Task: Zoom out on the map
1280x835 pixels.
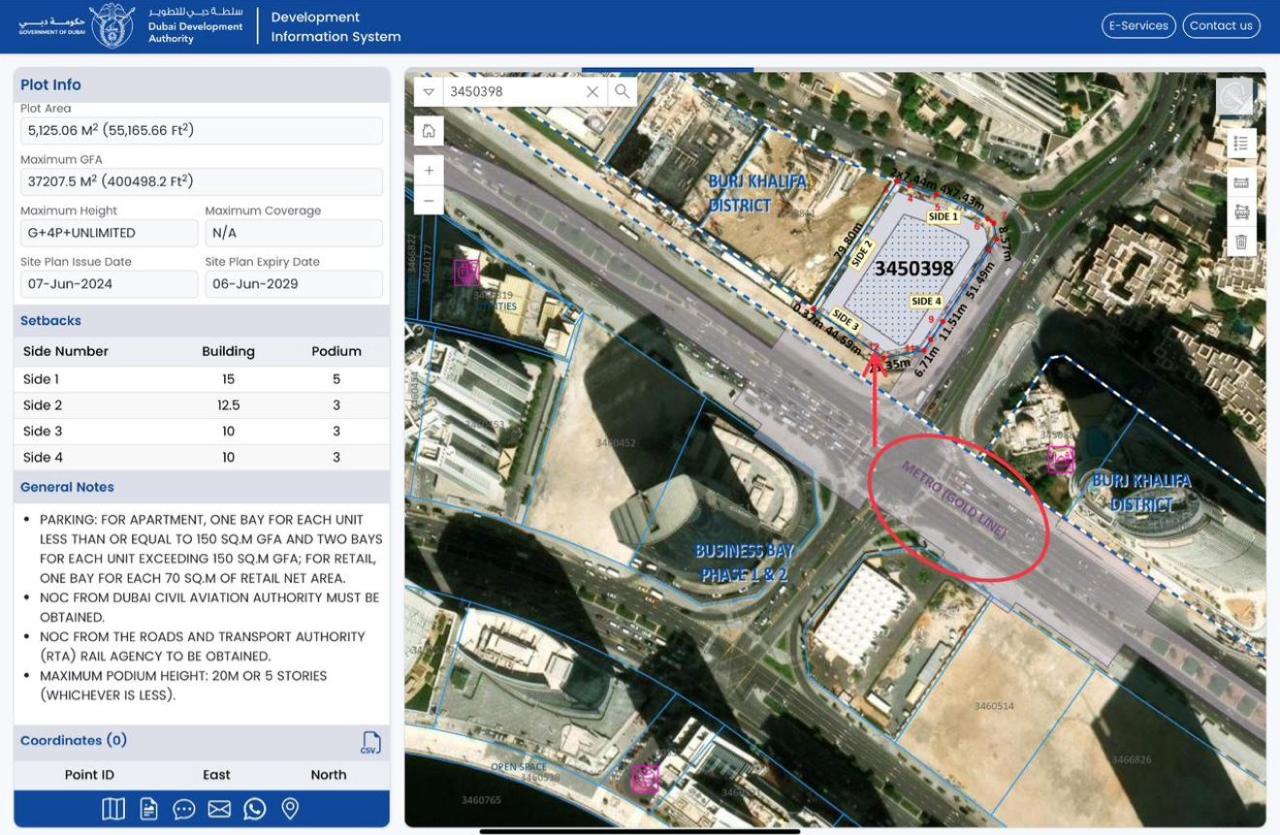Action: coord(428,201)
